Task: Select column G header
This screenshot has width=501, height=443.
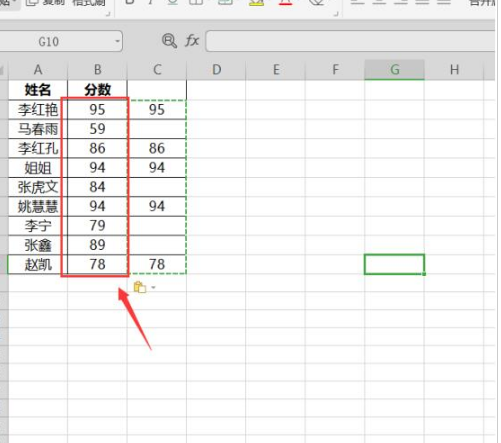Action: (x=394, y=70)
